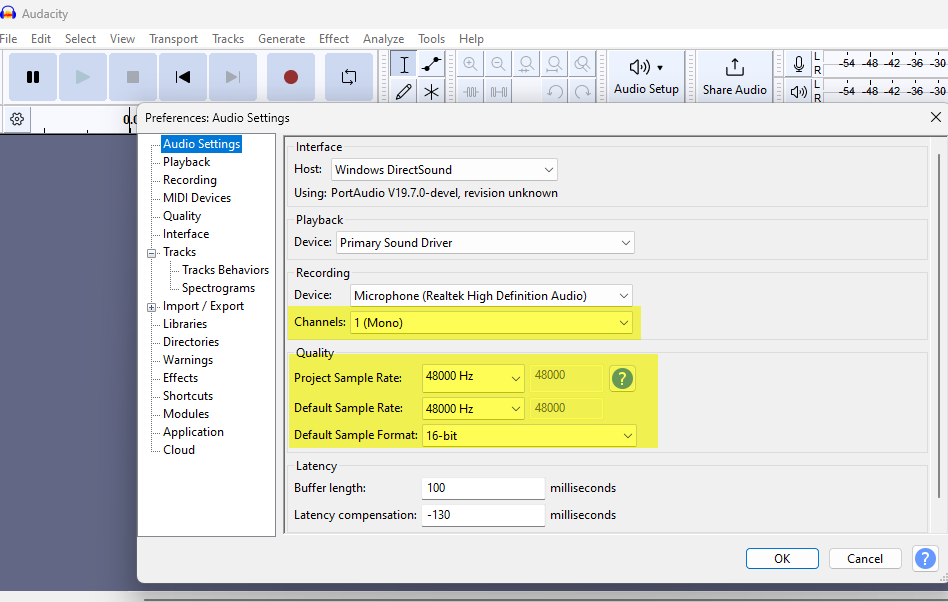Open Default Sample Rate dropdown
The width and height of the screenshot is (948, 602).
click(473, 409)
